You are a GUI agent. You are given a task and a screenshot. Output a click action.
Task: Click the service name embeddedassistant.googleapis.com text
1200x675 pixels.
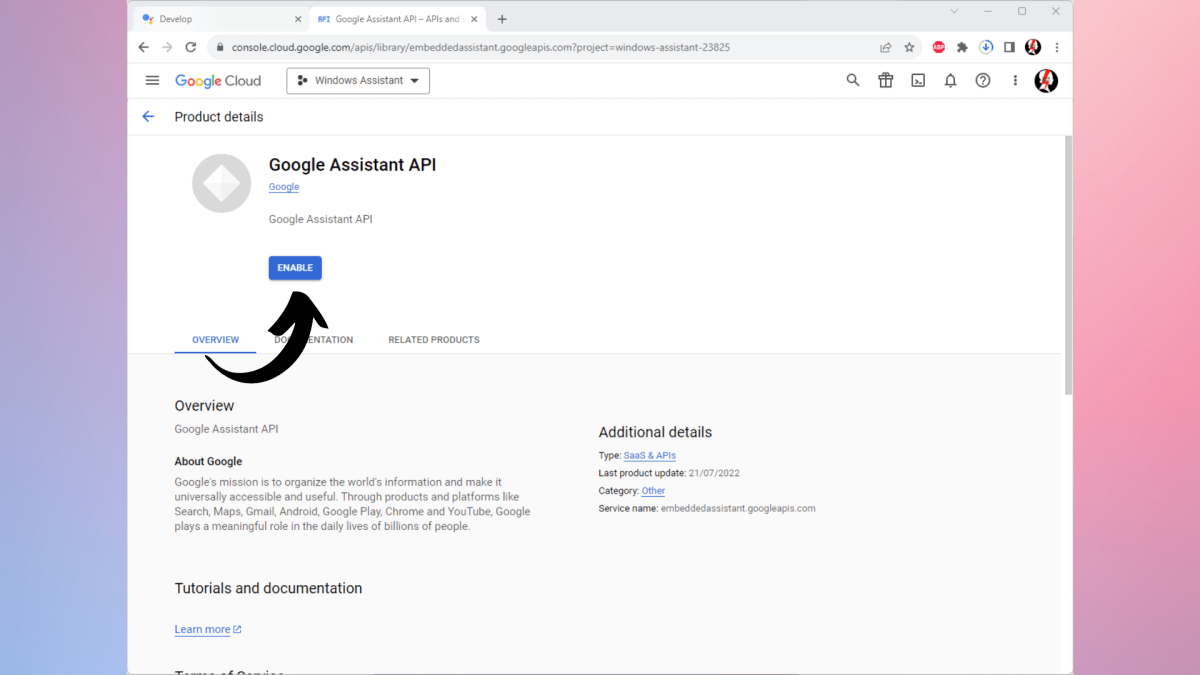(738, 509)
